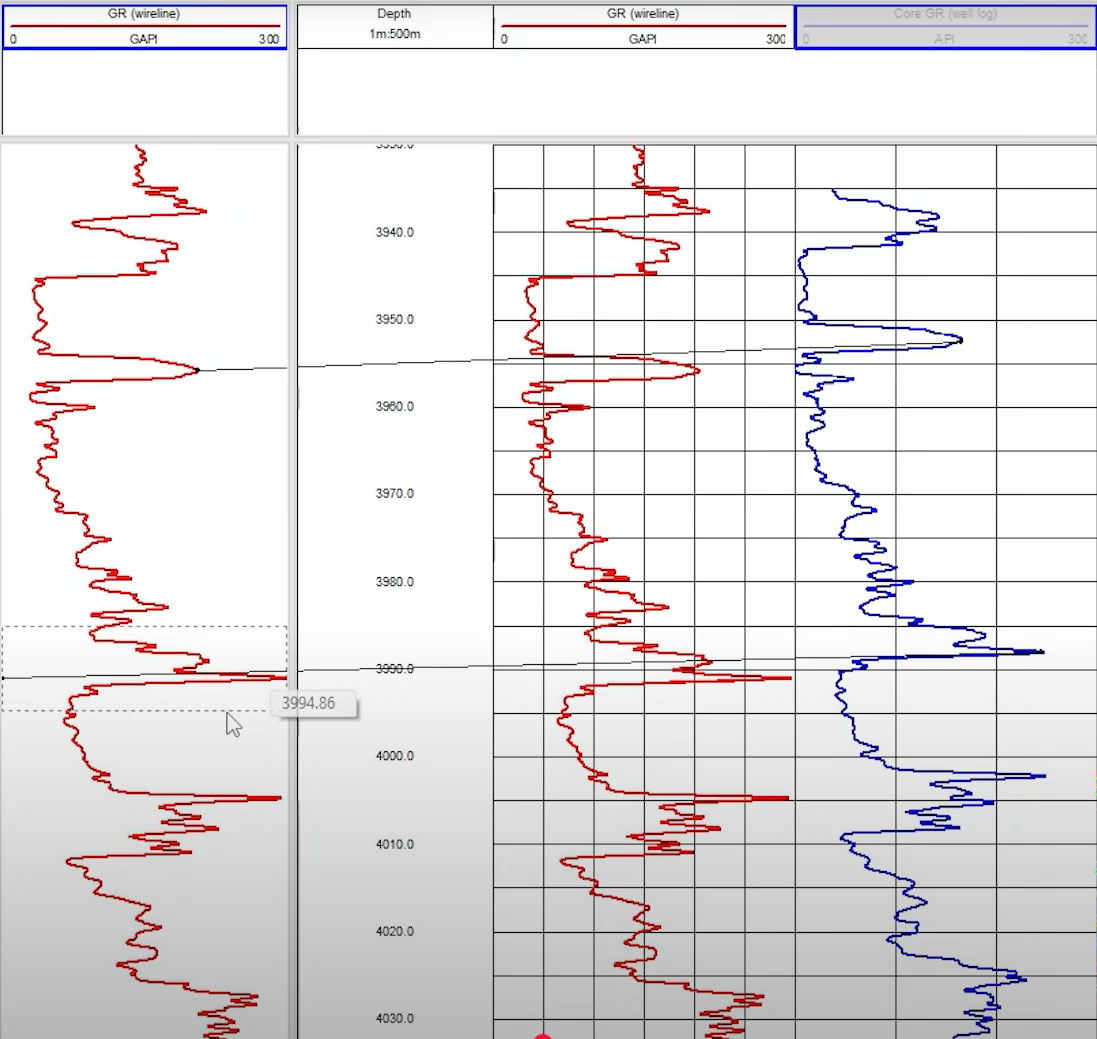Click the 300 scale maximum of Core GR
1097x1039 pixels.
[1076, 39]
